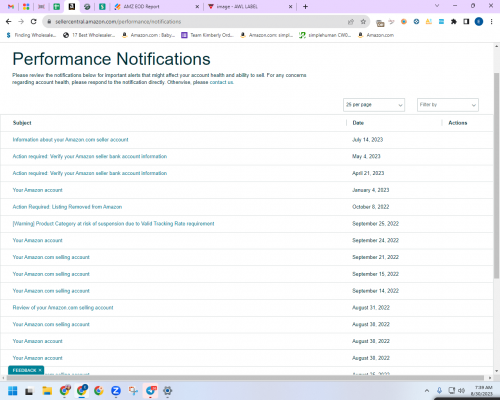Toggle the browser side panel

click(x=466, y=22)
